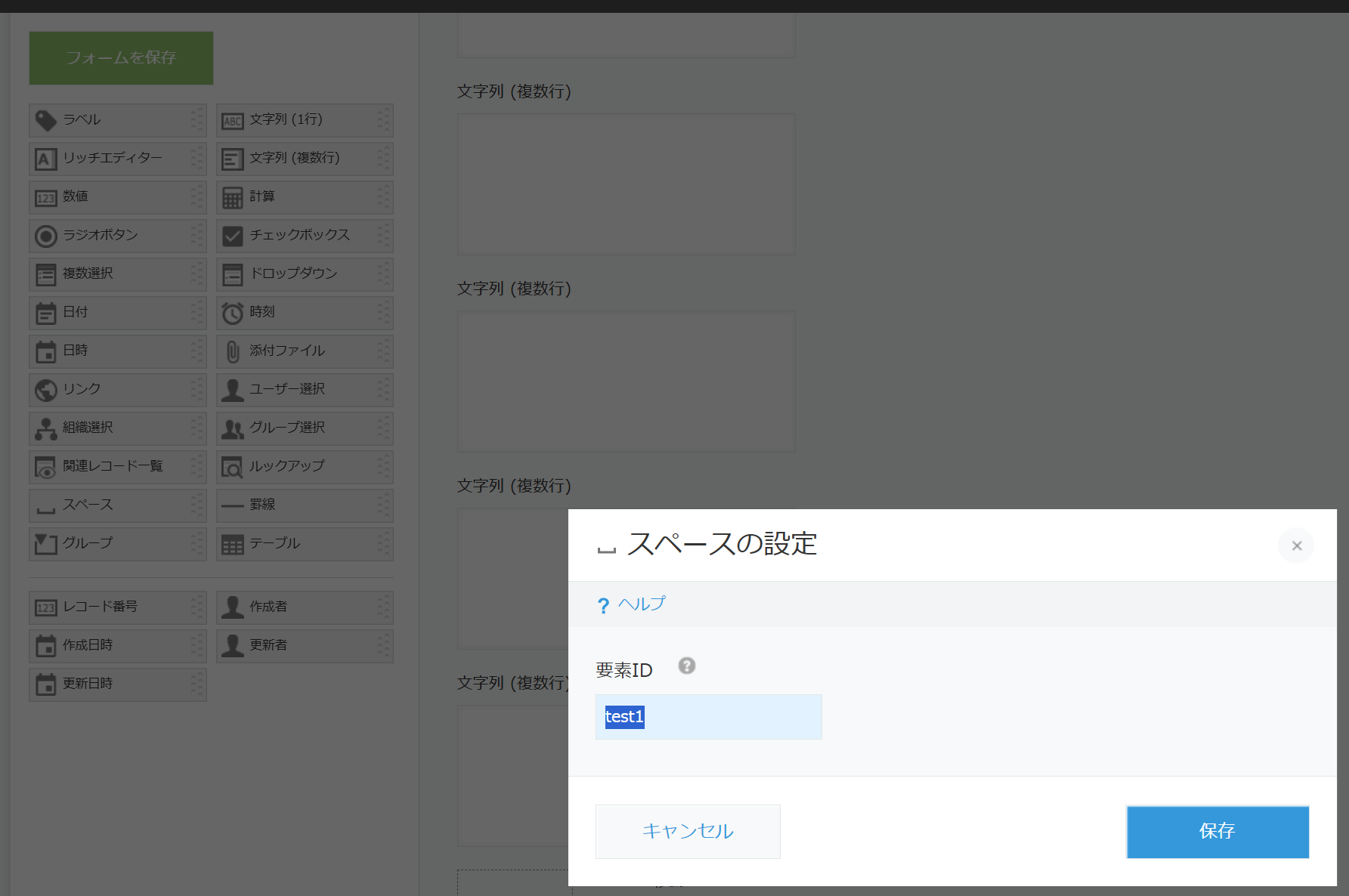This screenshot has width=1349, height=896.
Task: Click the 要素ID text input field
Action: (x=708, y=717)
